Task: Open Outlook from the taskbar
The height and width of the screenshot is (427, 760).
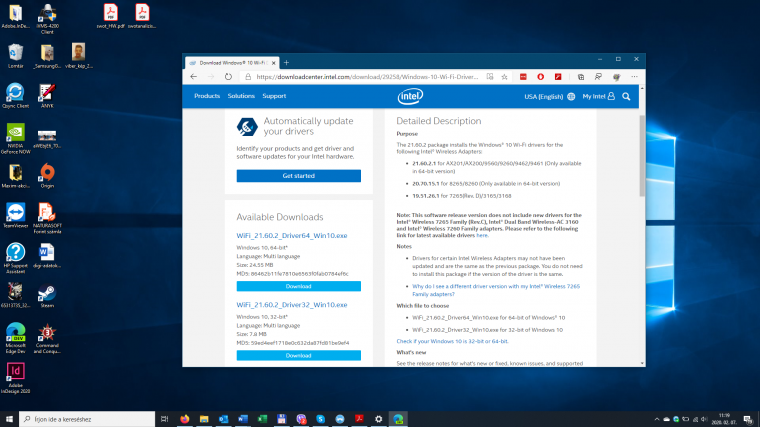Action: tap(223, 419)
